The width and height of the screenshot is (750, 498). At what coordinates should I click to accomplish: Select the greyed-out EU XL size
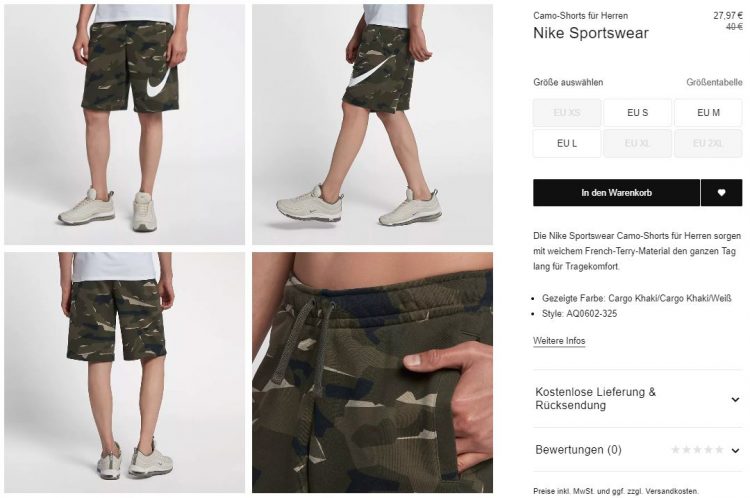point(638,144)
